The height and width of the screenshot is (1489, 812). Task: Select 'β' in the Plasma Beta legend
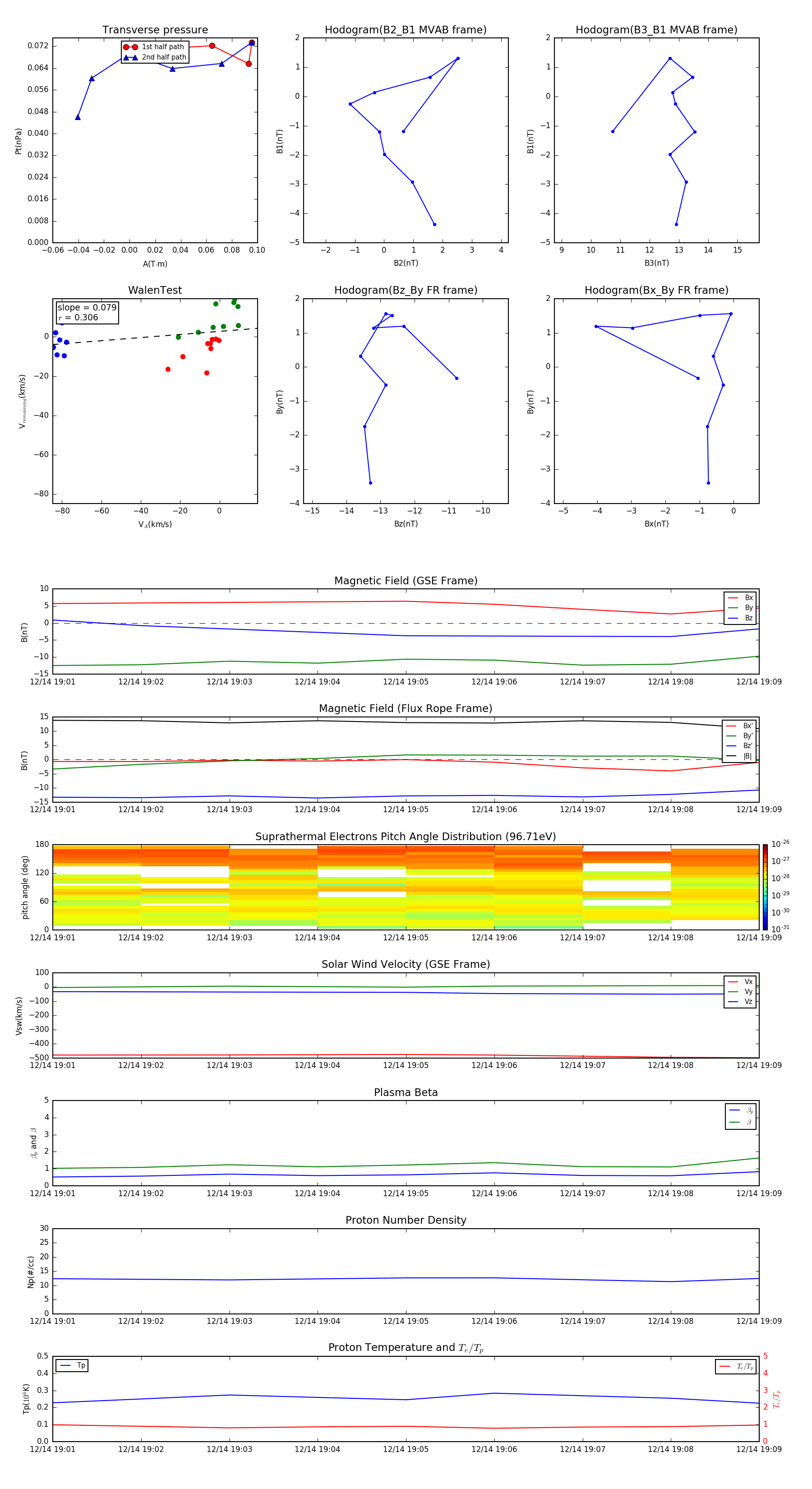tap(741, 1122)
